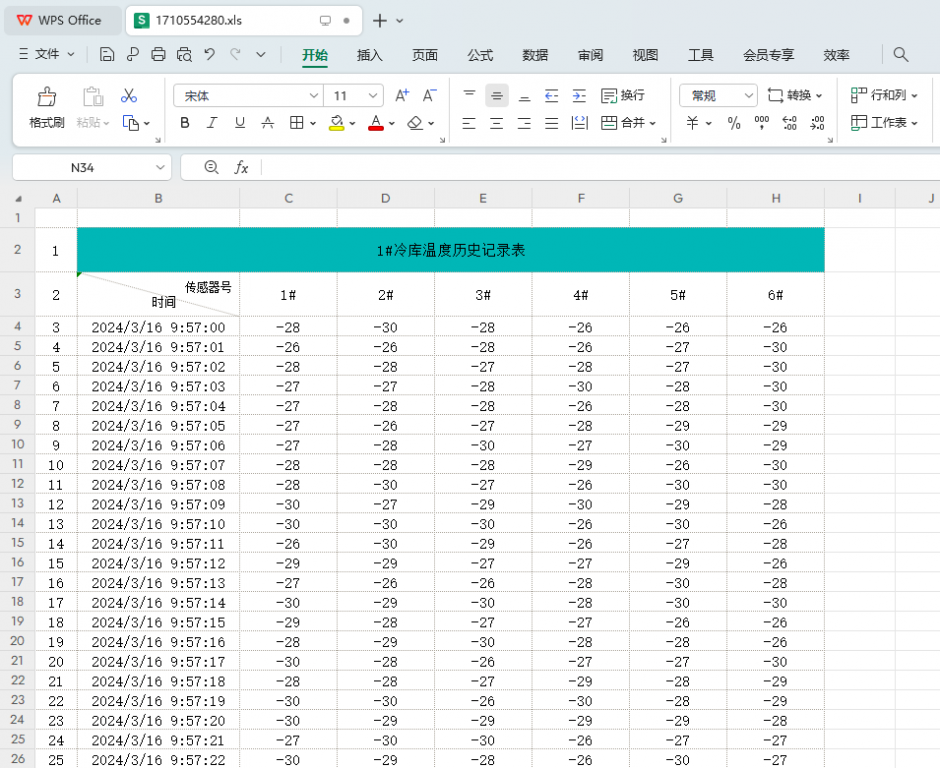Click the plus button to add a new tab
Viewport: 940px width, 768px height.
[x=379, y=20]
